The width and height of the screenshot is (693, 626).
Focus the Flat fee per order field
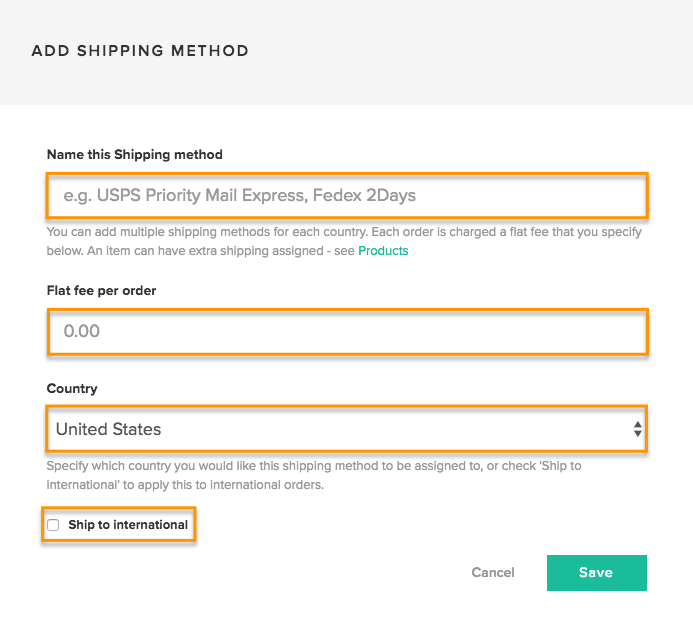(347, 332)
